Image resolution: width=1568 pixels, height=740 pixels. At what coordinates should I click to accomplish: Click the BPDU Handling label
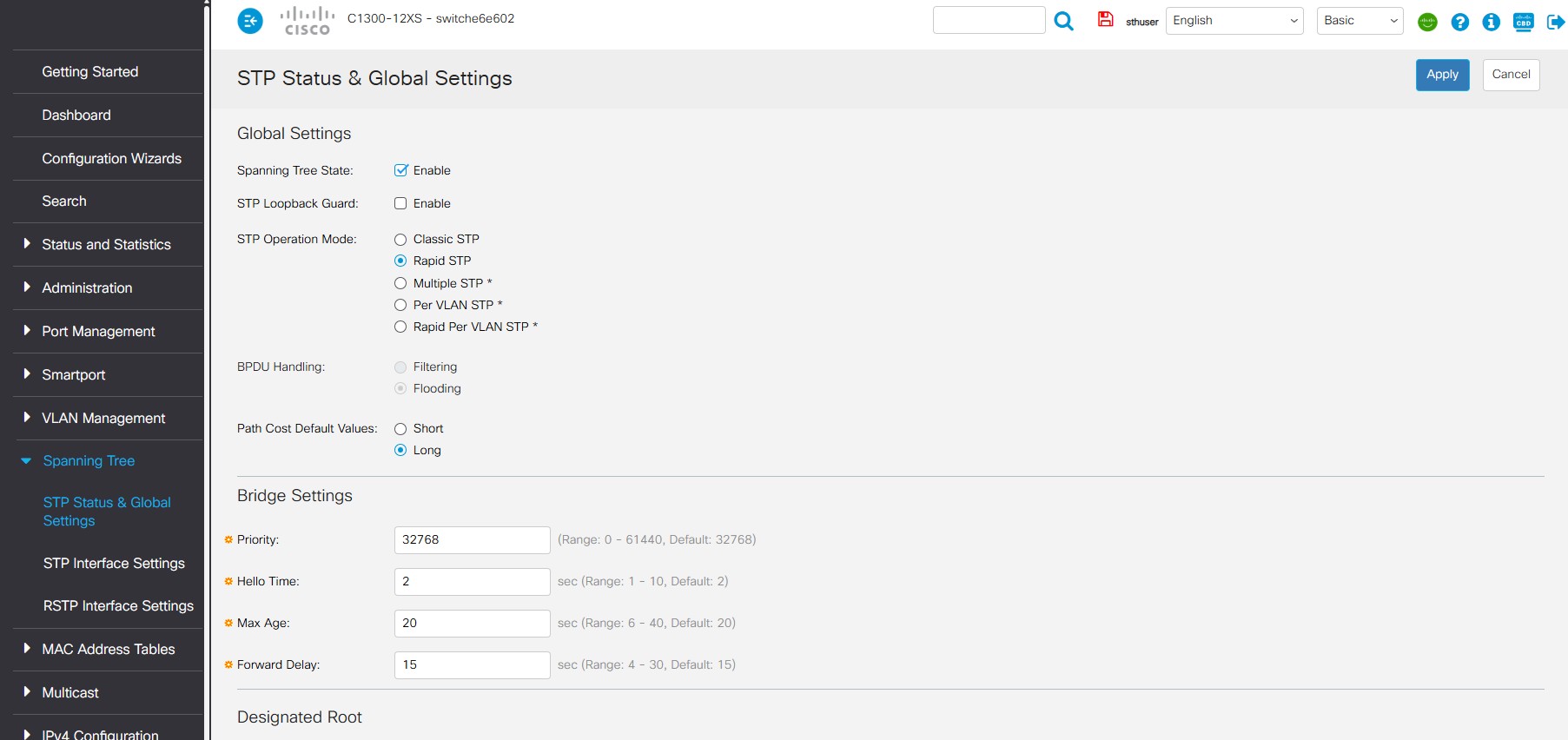coord(281,367)
